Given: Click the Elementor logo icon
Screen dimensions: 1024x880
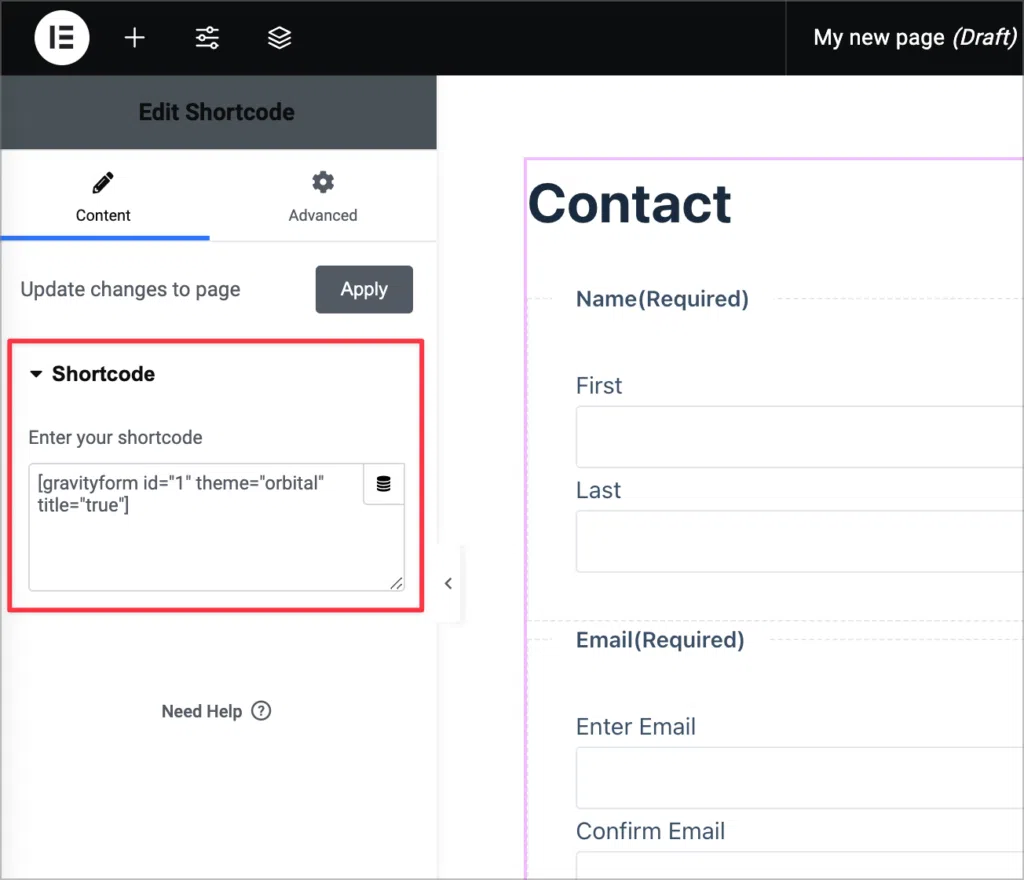Looking at the screenshot, I should coord(61,37).
